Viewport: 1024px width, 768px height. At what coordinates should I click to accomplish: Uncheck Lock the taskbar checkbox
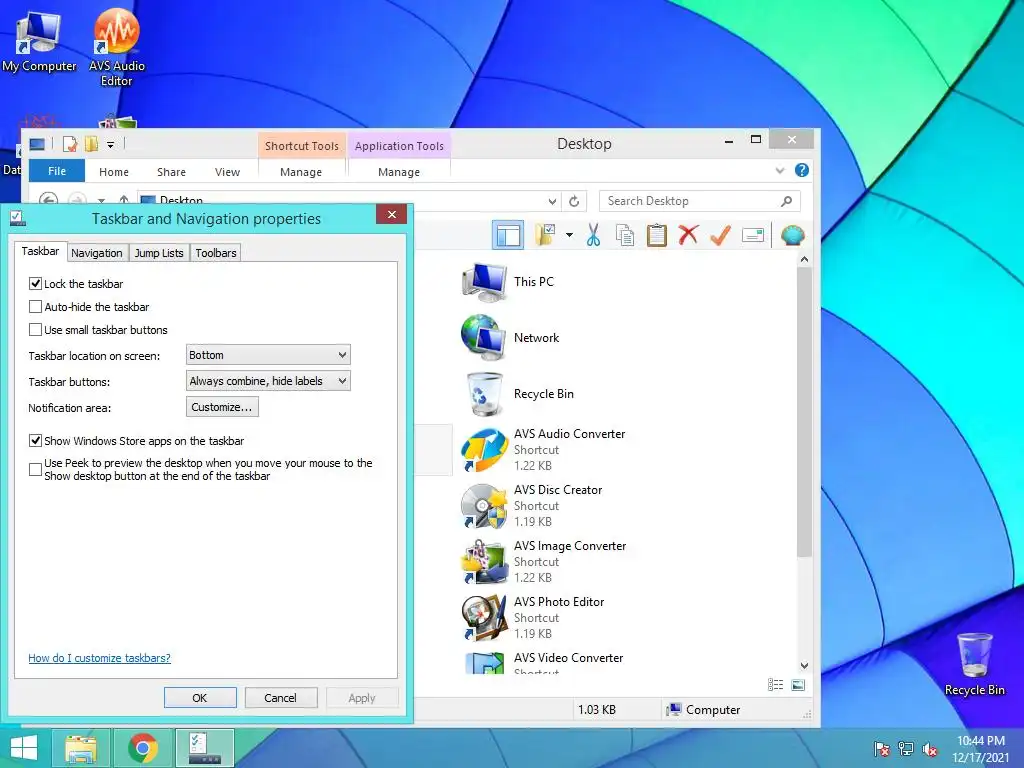(35, 283)
